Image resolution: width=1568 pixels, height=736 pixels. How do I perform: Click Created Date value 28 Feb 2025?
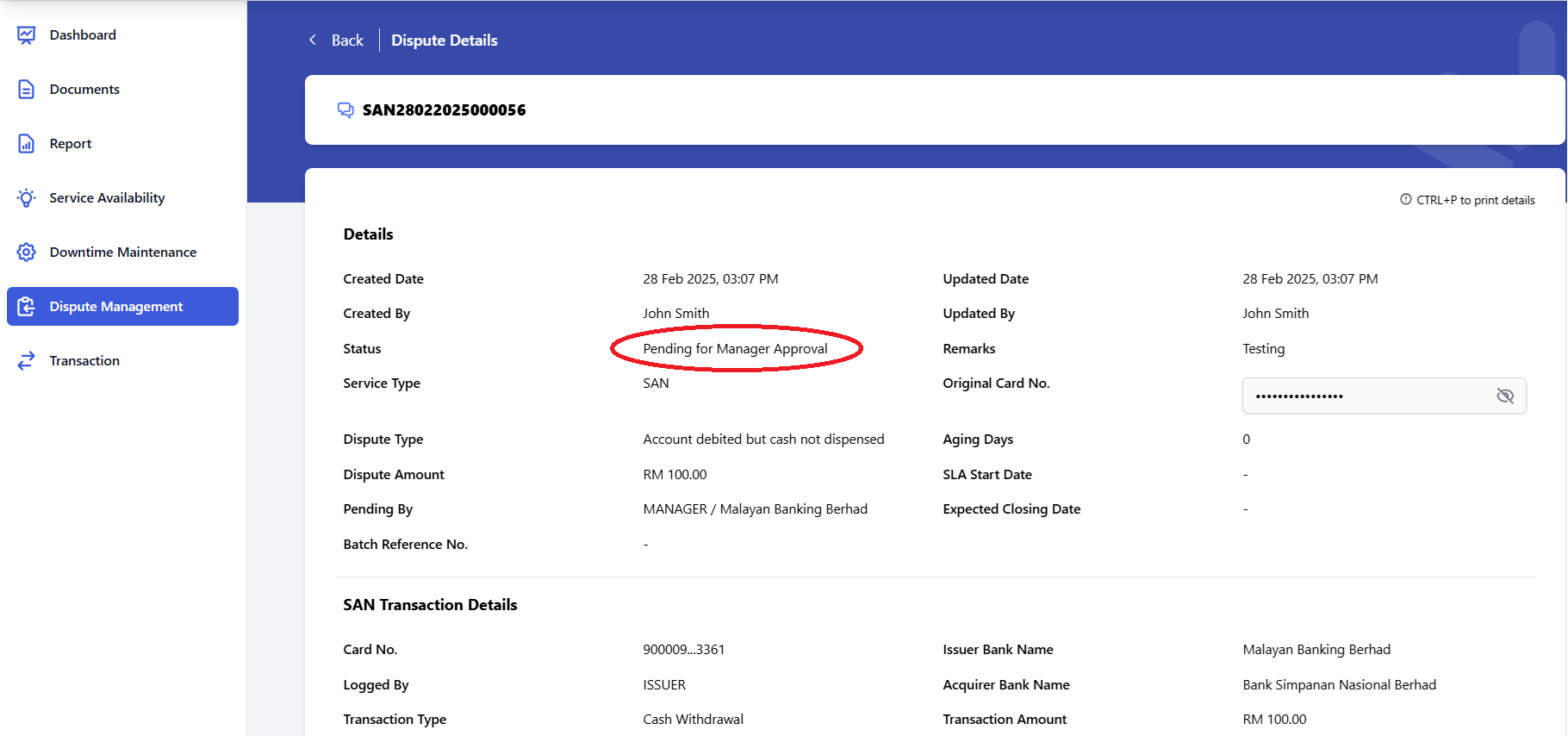[711, 279]
